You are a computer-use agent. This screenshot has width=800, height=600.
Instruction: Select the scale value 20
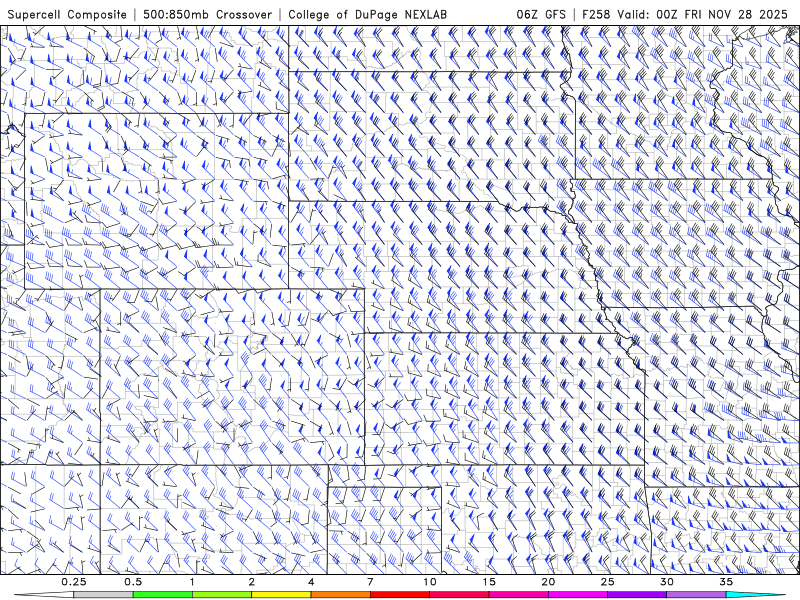(548, 582)
